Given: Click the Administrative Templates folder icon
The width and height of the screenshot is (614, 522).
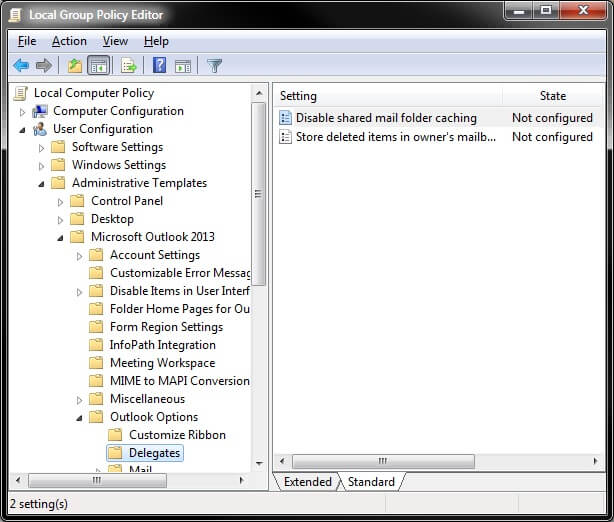Looking at the screenshot, I should [x=58, y=183].
